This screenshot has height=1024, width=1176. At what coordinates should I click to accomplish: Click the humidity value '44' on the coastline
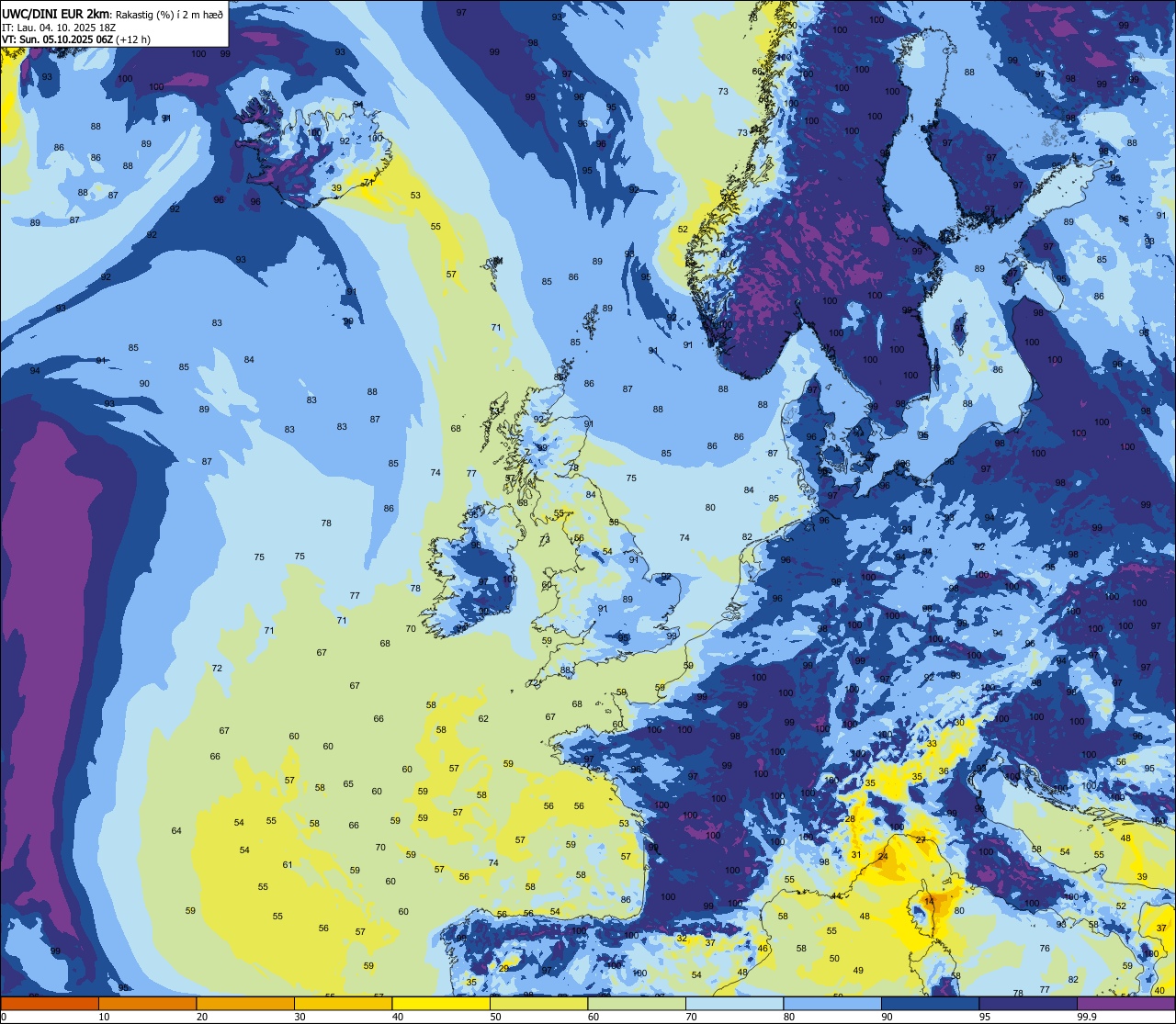click(836, 895)
